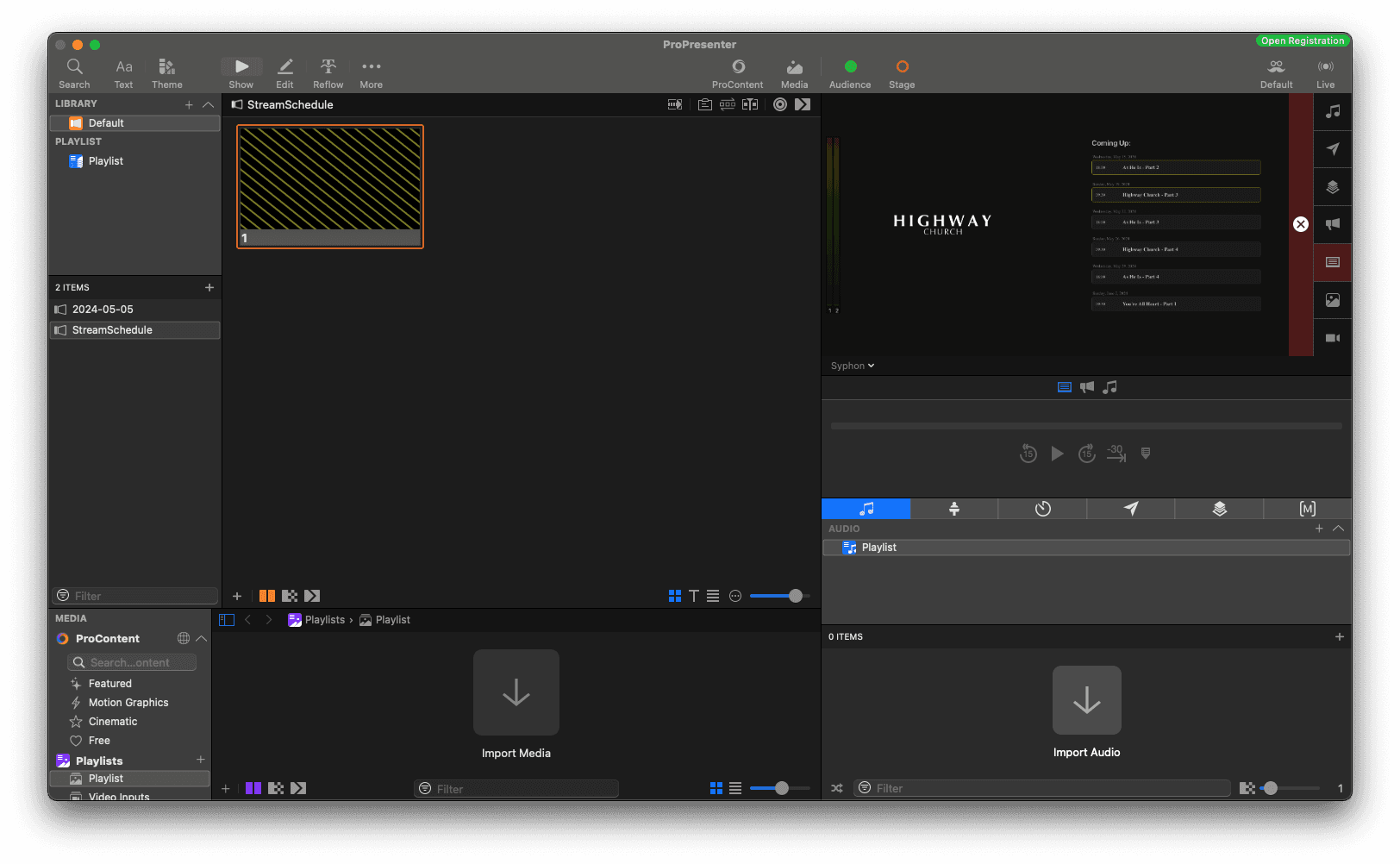Viewport: 1400px width, 864px height.
Task: Open Search in the toolbar
Action: coord(74,73)
